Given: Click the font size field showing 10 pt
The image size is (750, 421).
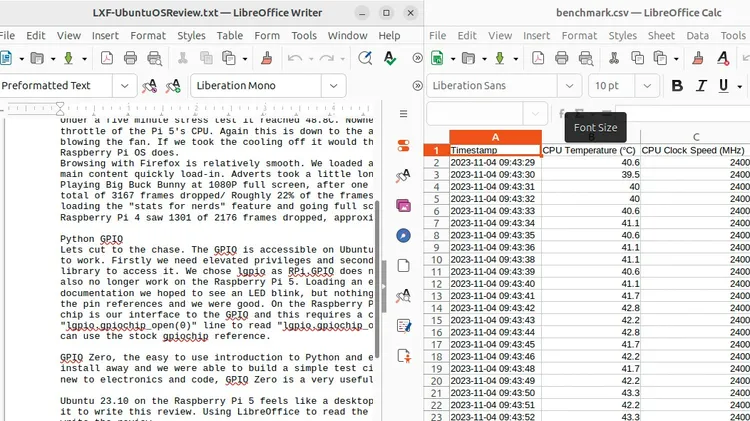Looking at the screenshot, I should click(x=612, y=86).
